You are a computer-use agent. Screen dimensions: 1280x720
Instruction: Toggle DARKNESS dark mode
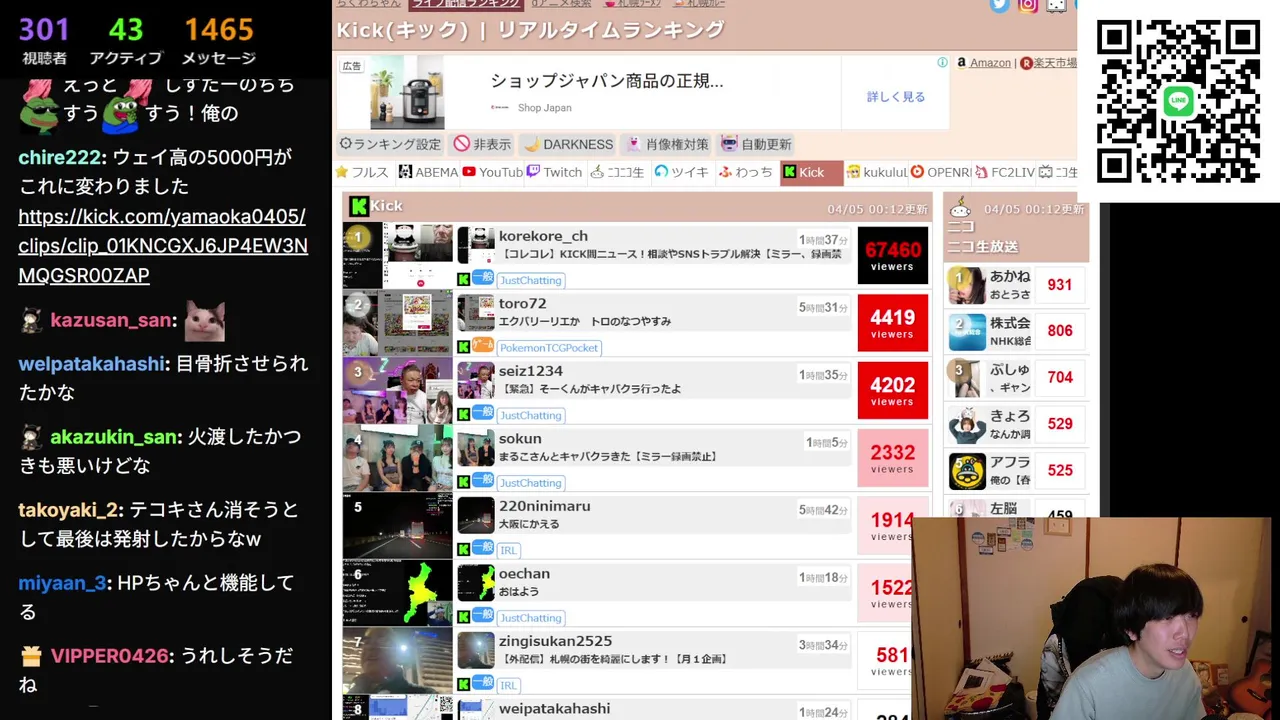coord(568,144)
